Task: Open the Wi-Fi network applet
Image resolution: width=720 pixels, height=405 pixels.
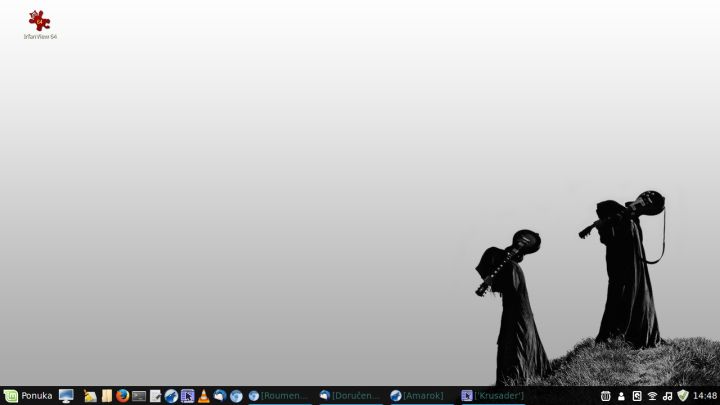Action: 652,396
